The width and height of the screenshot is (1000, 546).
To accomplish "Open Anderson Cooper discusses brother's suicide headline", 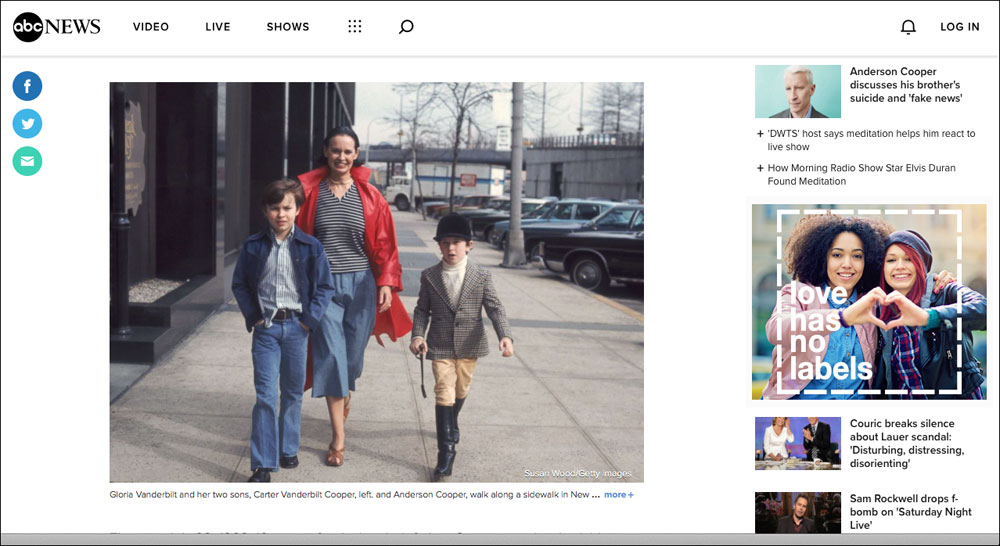I will pos(904,85).
